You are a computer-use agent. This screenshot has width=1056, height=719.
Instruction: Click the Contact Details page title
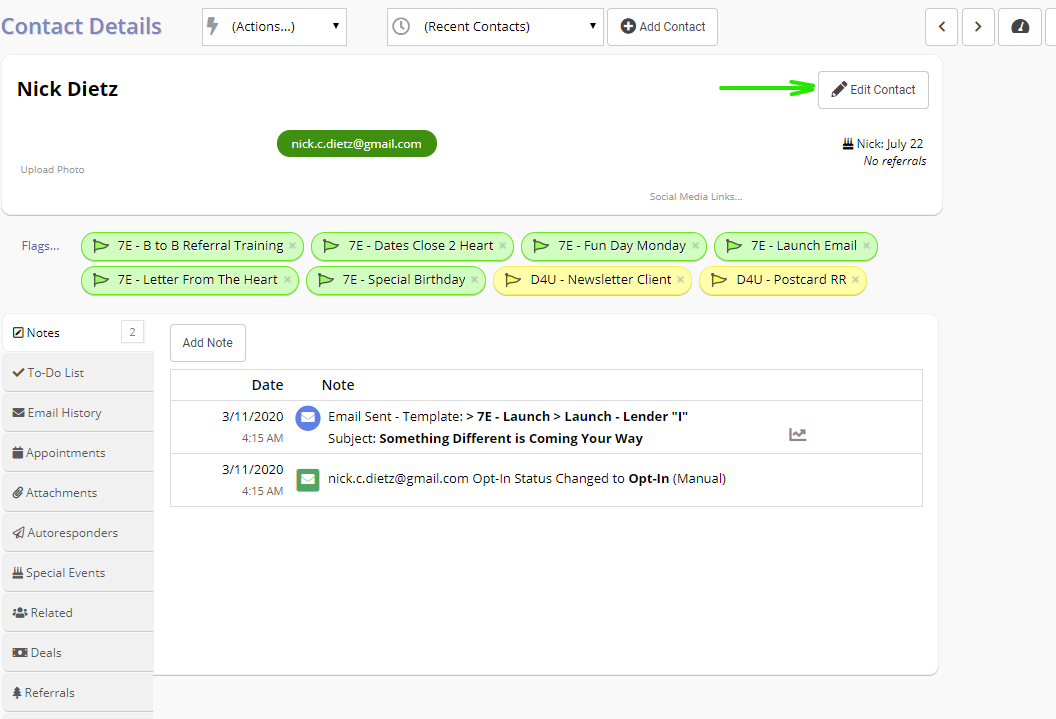click(81, 26)
